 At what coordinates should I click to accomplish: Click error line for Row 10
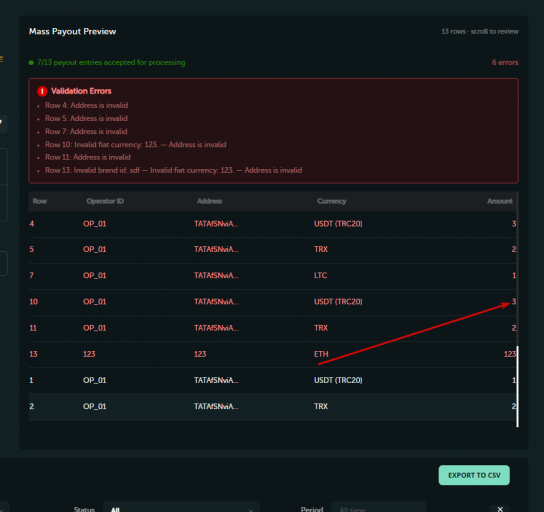coord(136,145)
